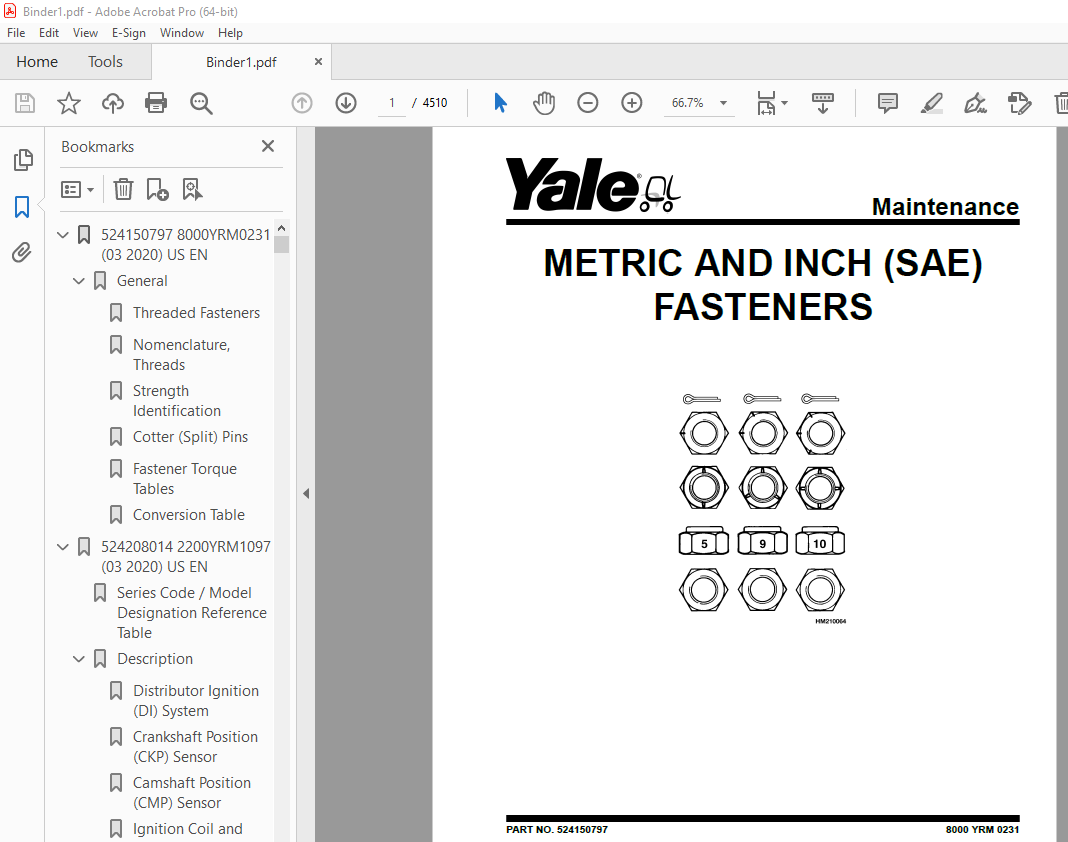The height and width of the screenshot is (842, 1068).
Task: Zoom out with the minus icon
Action: pos(587,103)
